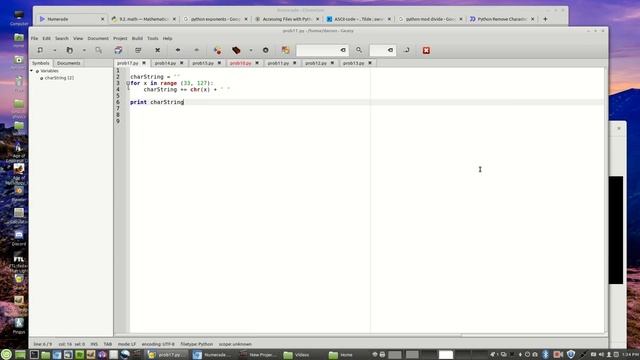Screen dimensions: 640x360
Task: Switch to the prob13.py editor tab
Action: (x=353, y=63)
